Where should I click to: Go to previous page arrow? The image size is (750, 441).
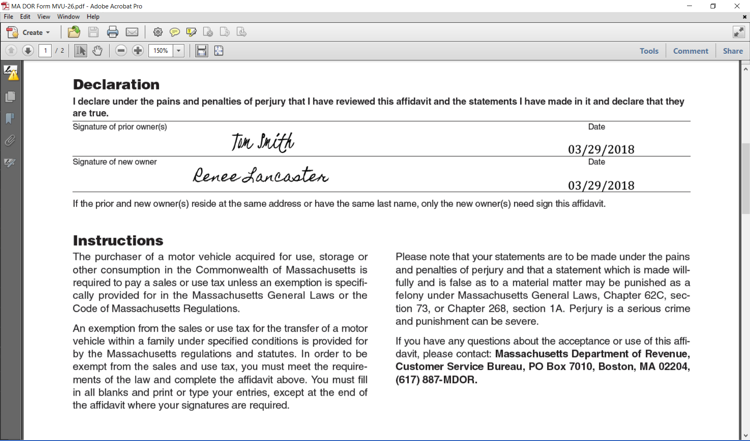pos(11,50)
